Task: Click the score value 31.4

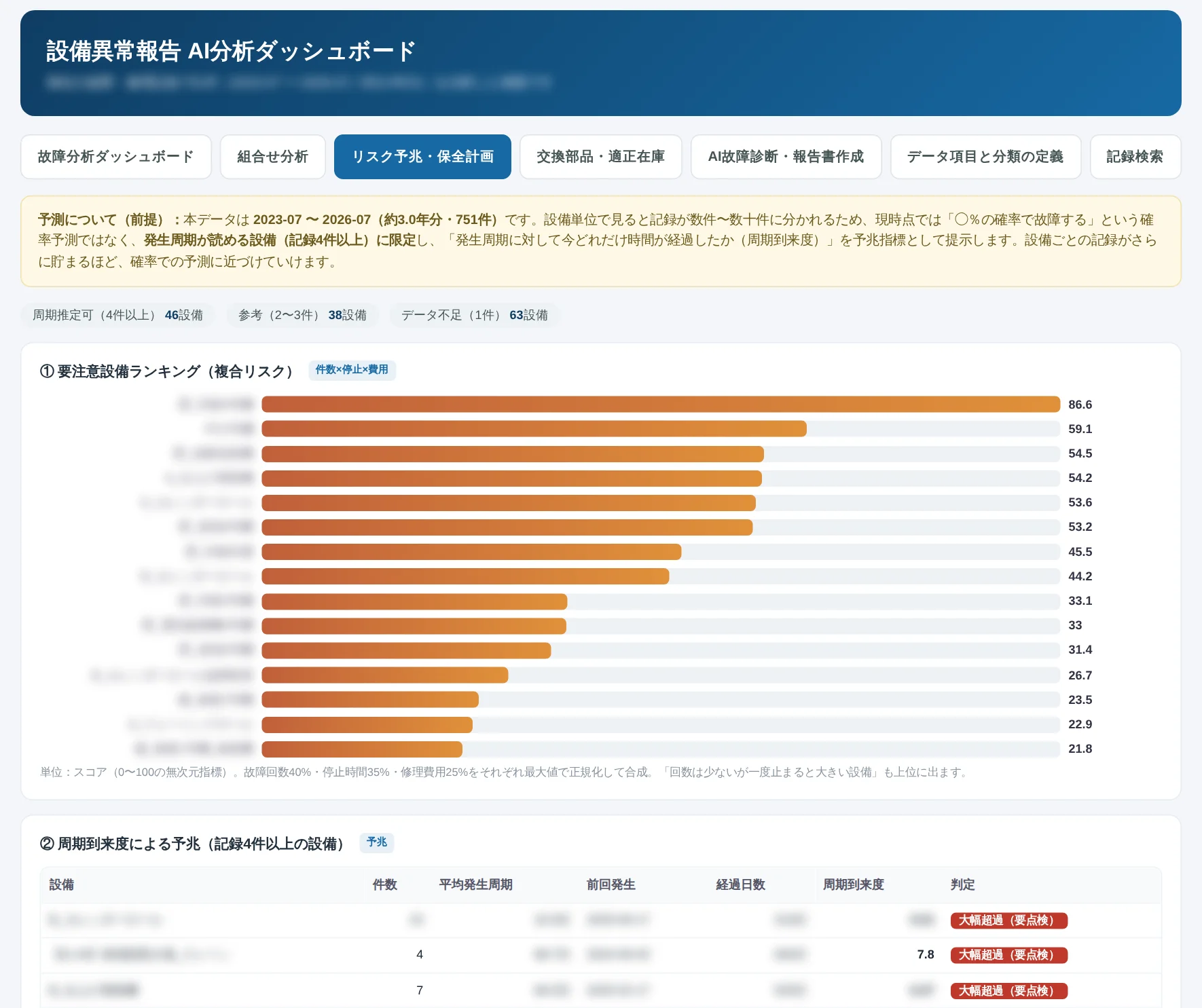Action: (x=1080, y=650)
